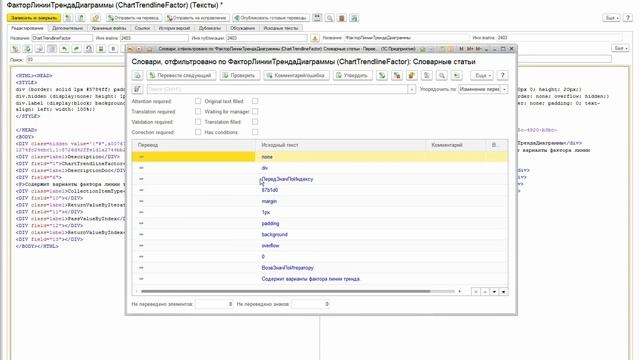640x360 pixels.
Task: Click the icon right of the dialog magnifier
Action: [x=456, y=76]
